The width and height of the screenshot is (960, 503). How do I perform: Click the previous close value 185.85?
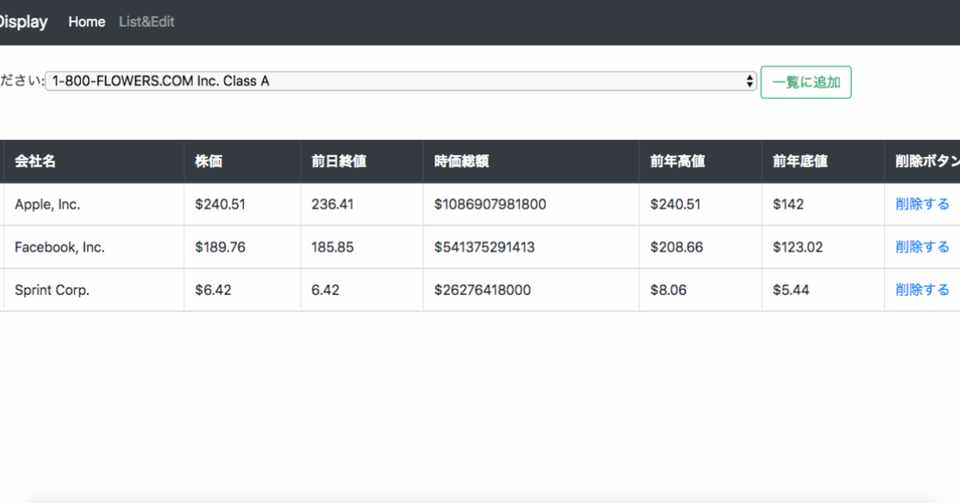pyautogui.click(x=332, y=247)
